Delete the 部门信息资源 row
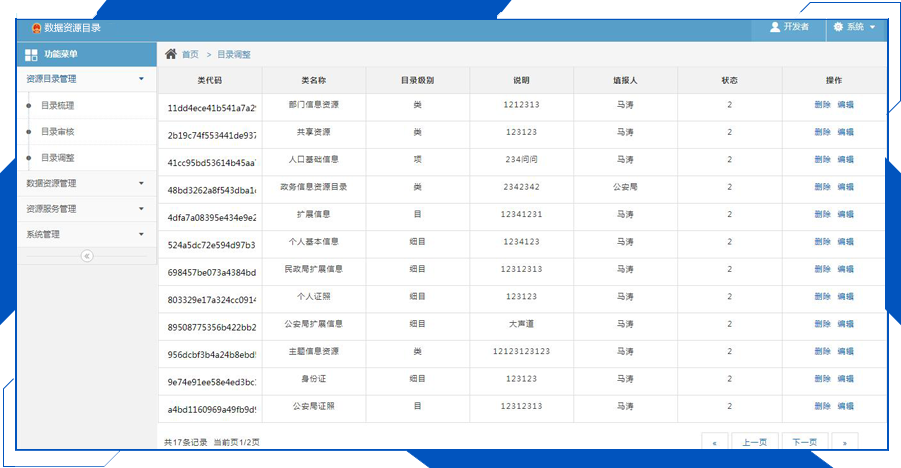This screenshot has height=468, width=901. (822, 105)
